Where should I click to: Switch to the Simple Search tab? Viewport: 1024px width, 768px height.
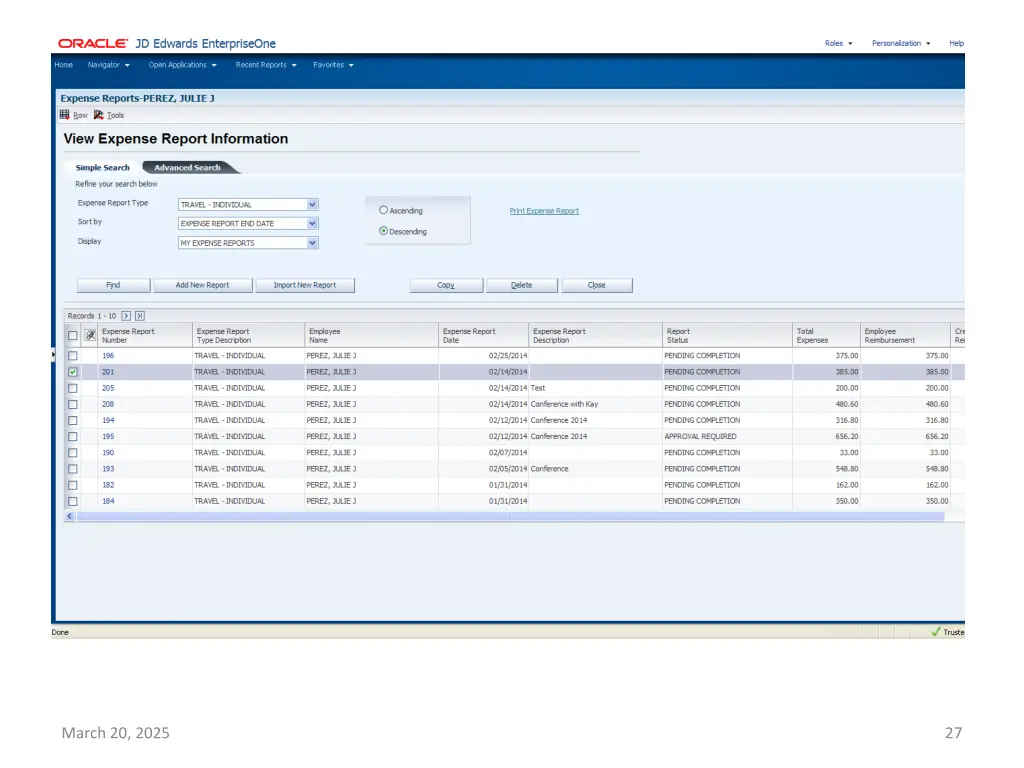coord(103,168)
